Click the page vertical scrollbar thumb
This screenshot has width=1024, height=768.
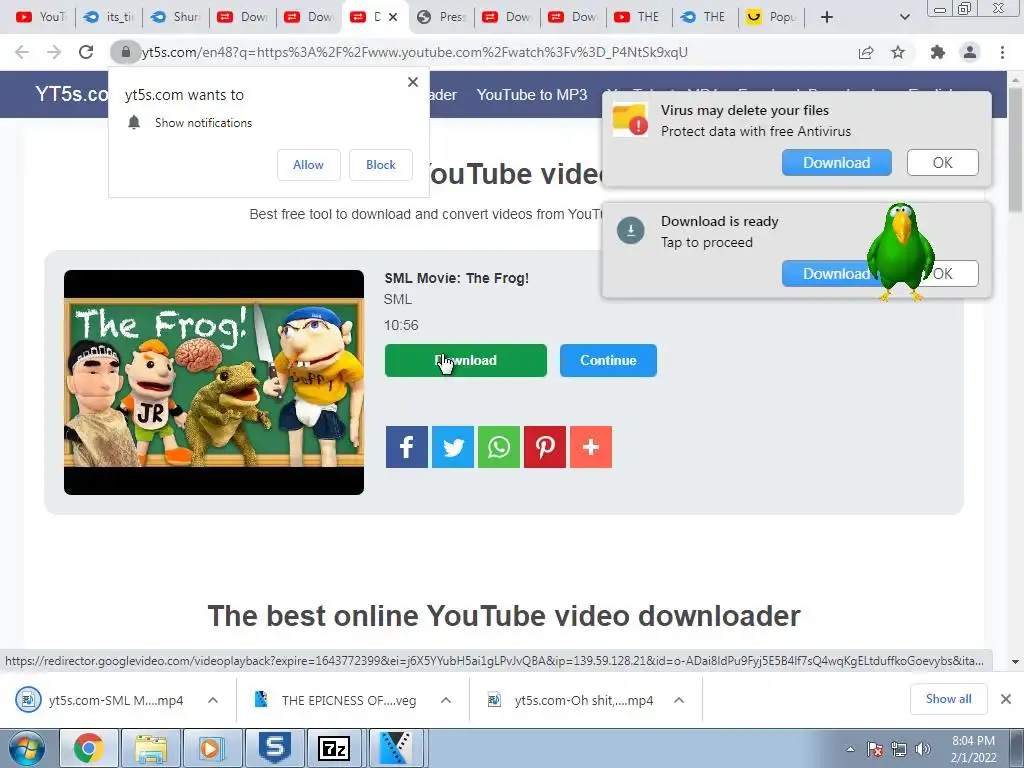point(1015,150)
